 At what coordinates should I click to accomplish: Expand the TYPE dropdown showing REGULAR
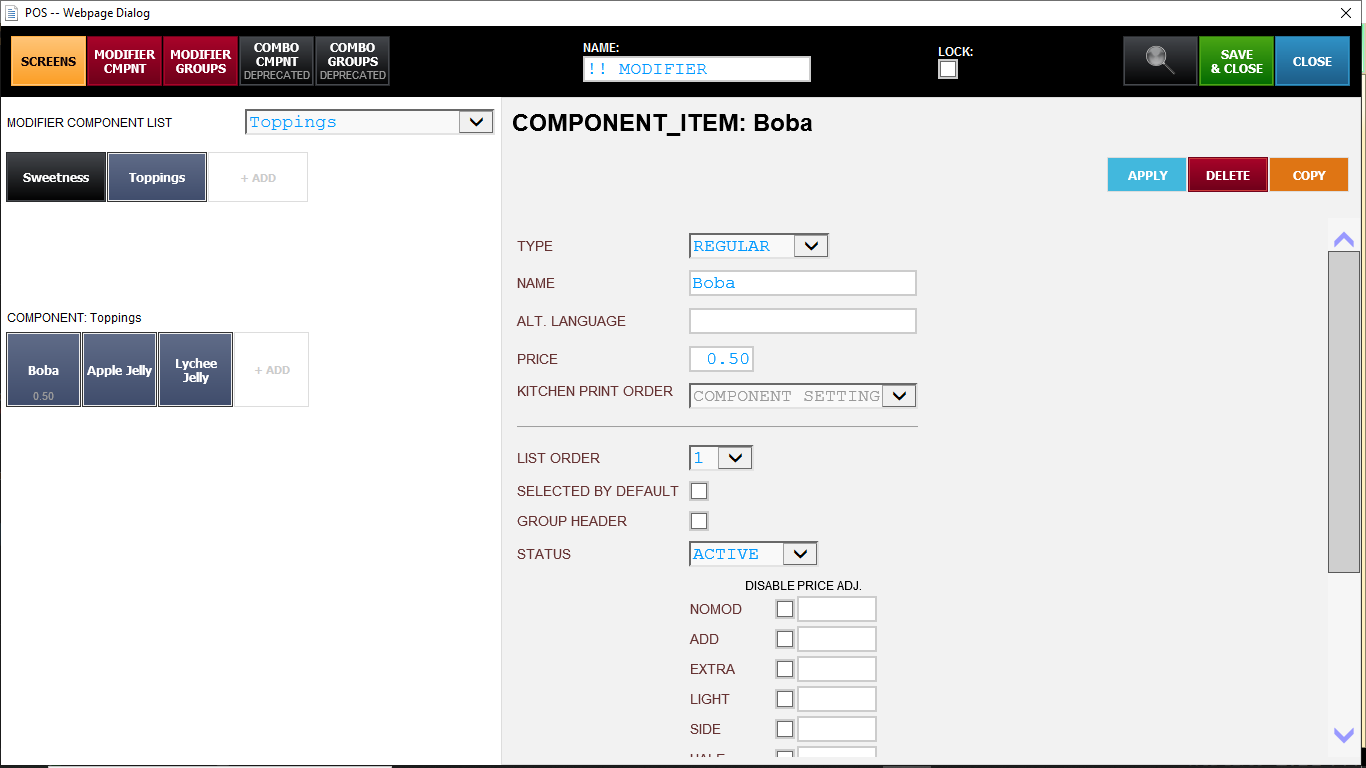click(x=810, y=246)
